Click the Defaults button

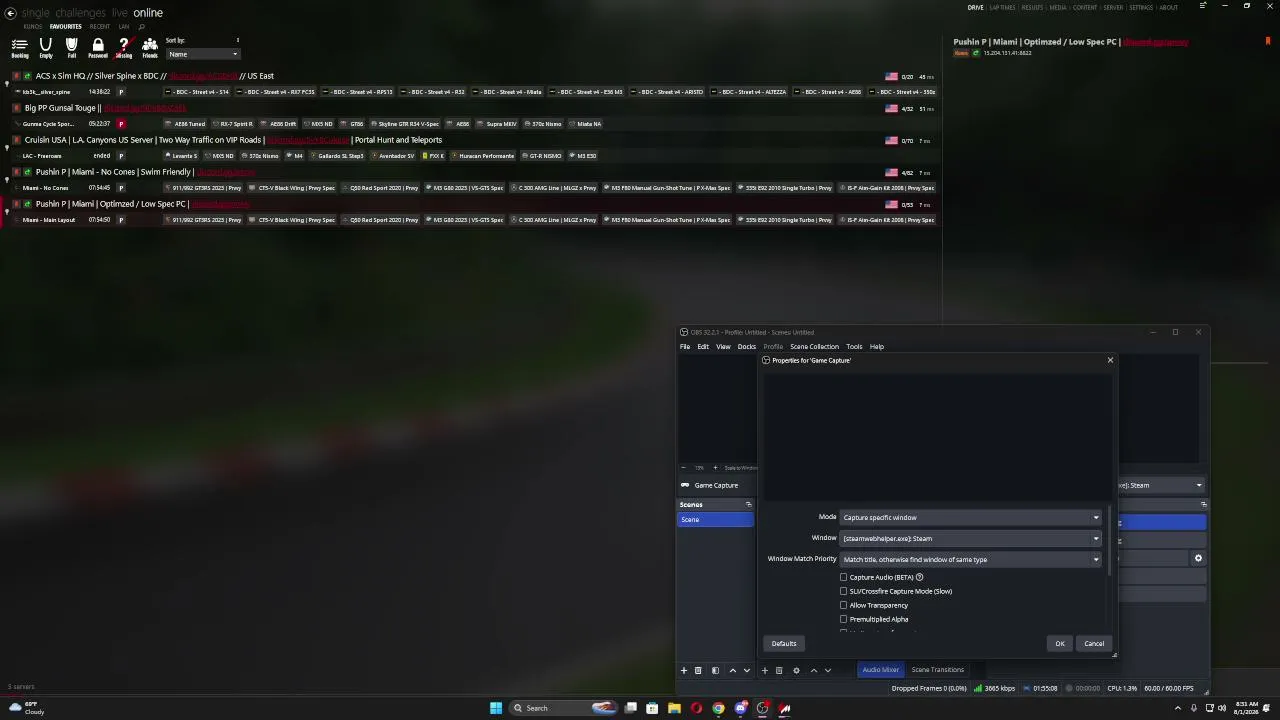[784, 644]
